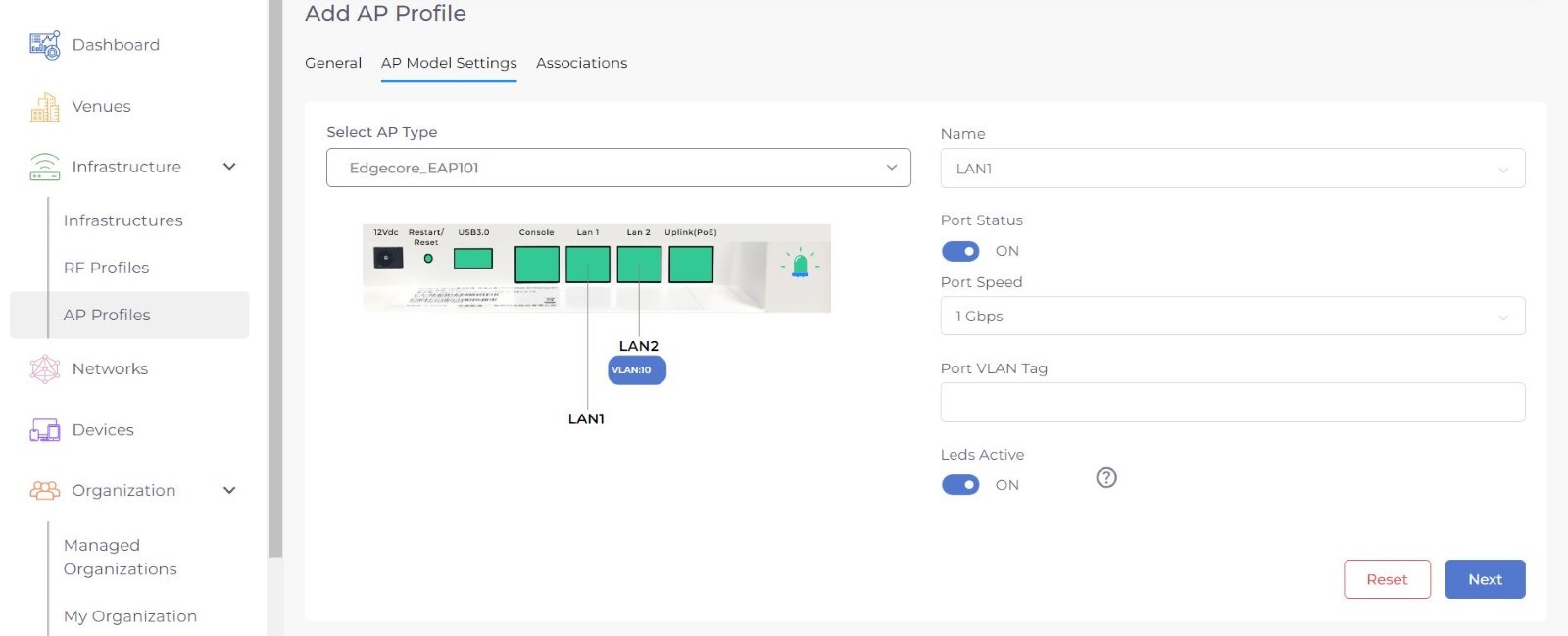Image resolution: width=1568 pixels, height=636 pixels.
Task: Expand the Name dropdown showing LAN1
Action: (1232, 169)
